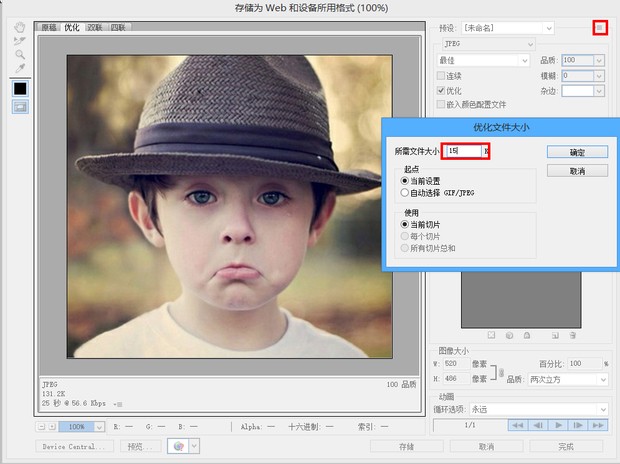Click the 百分比 percent field
The image size is (620, 464).
[x=585, y=364]
